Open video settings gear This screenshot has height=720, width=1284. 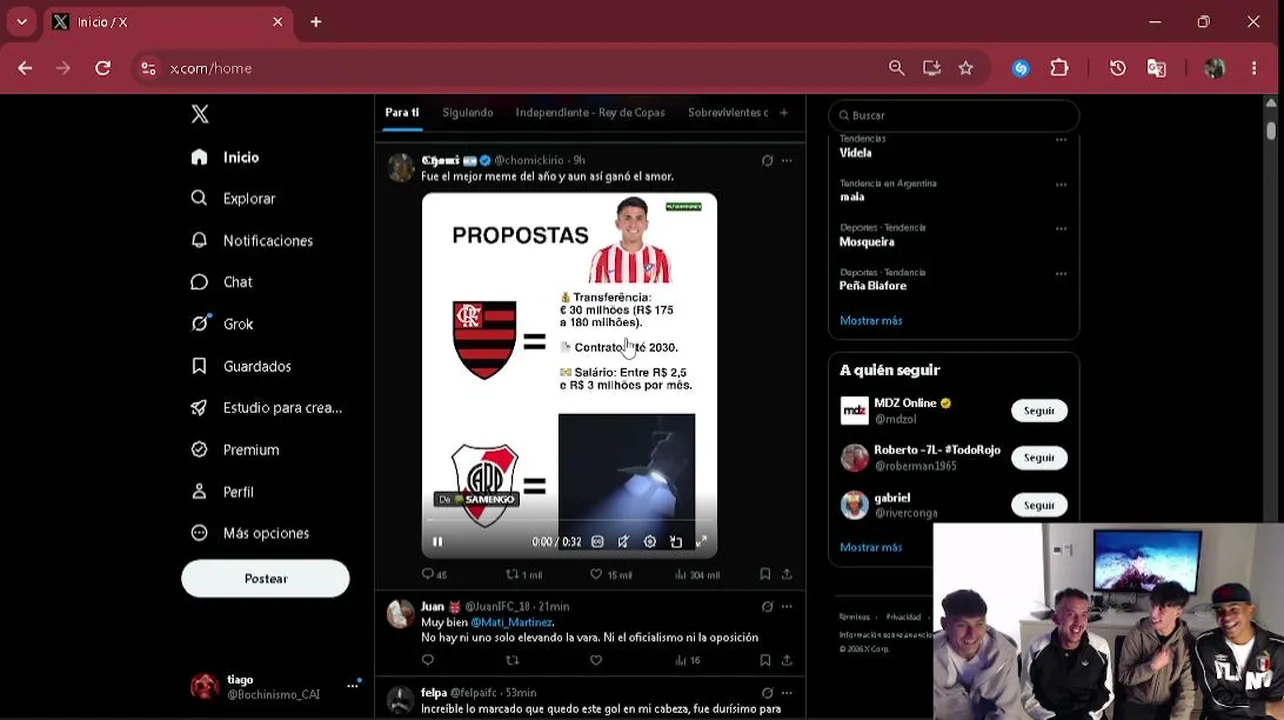click(x=650, y=542)
